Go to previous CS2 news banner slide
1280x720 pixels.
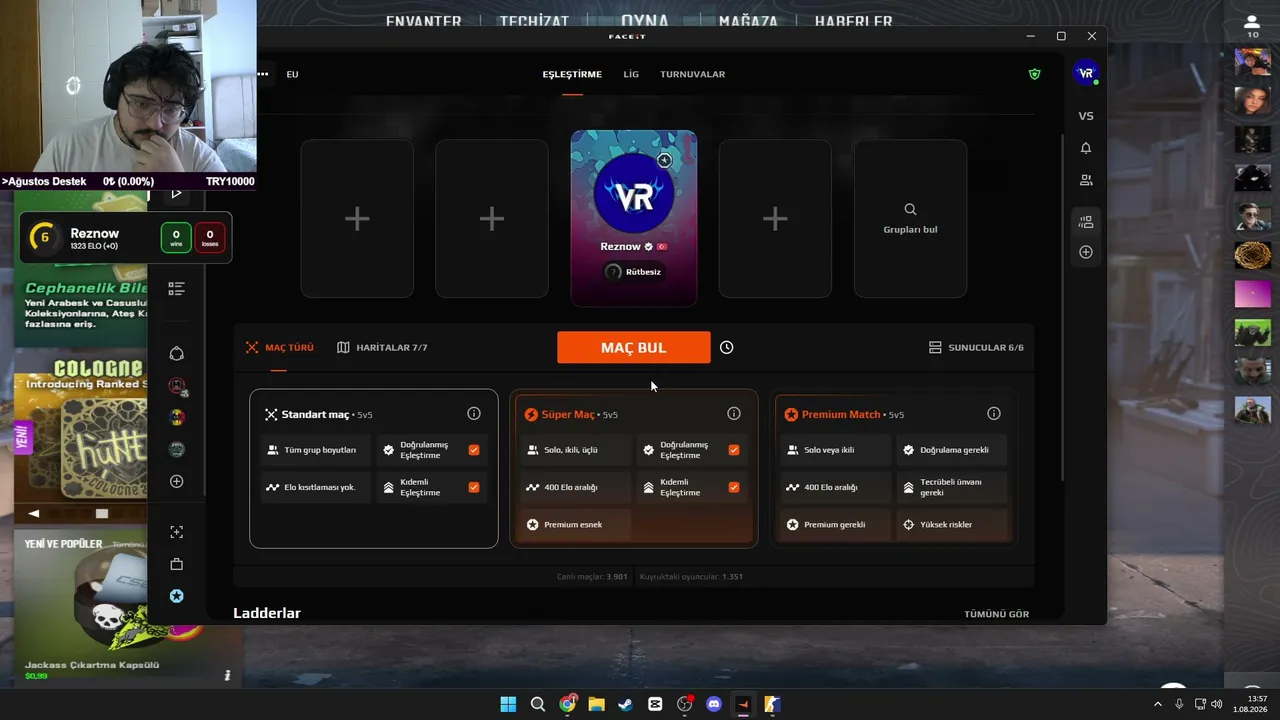pos(34,513)
